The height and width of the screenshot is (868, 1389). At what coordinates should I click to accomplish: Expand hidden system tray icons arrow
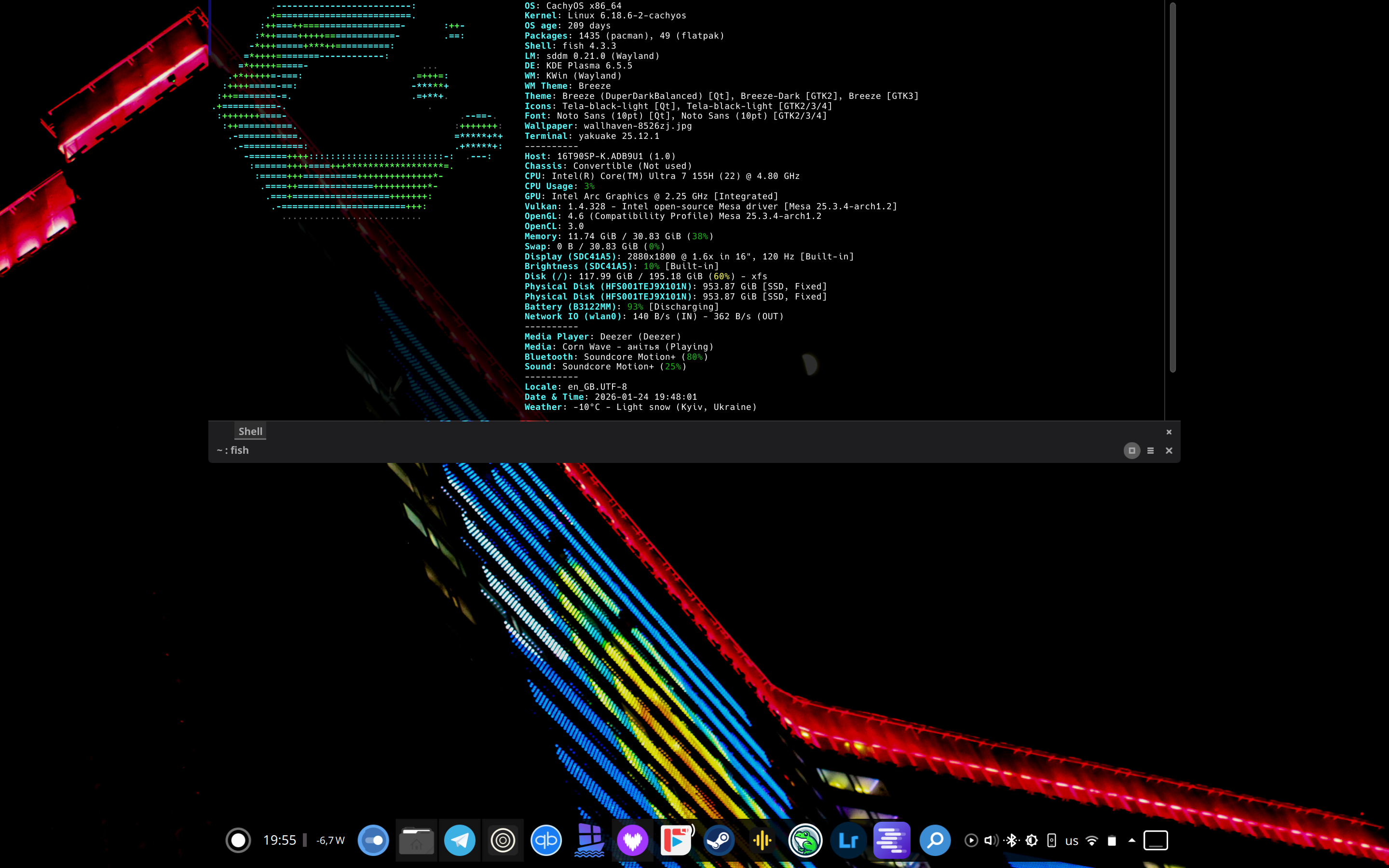click(1132, 841)
